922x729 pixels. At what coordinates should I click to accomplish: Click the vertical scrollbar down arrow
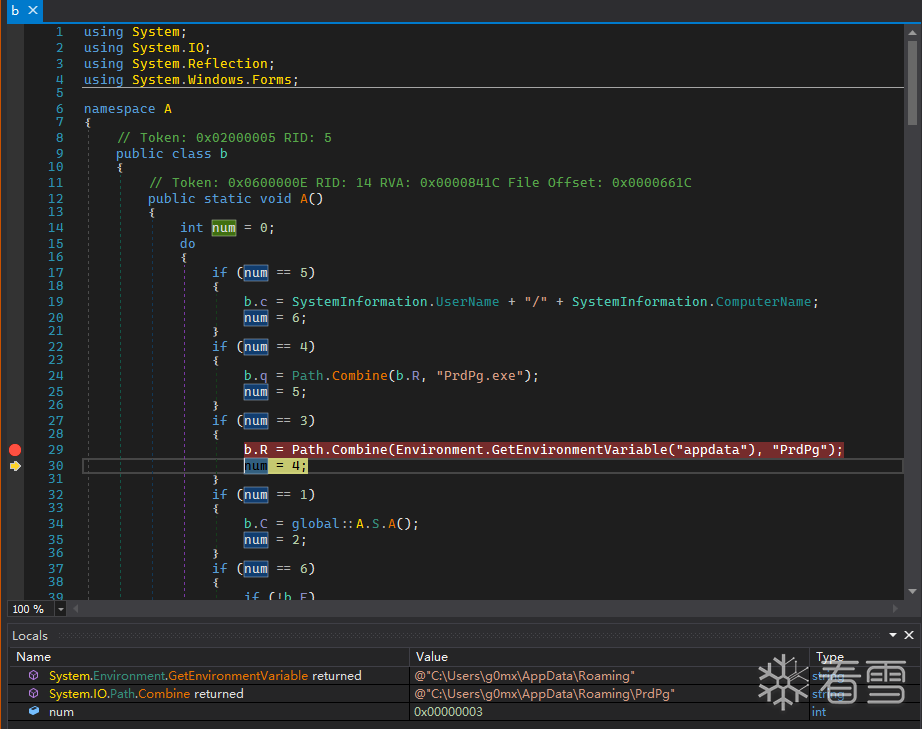tap(912, 591)
